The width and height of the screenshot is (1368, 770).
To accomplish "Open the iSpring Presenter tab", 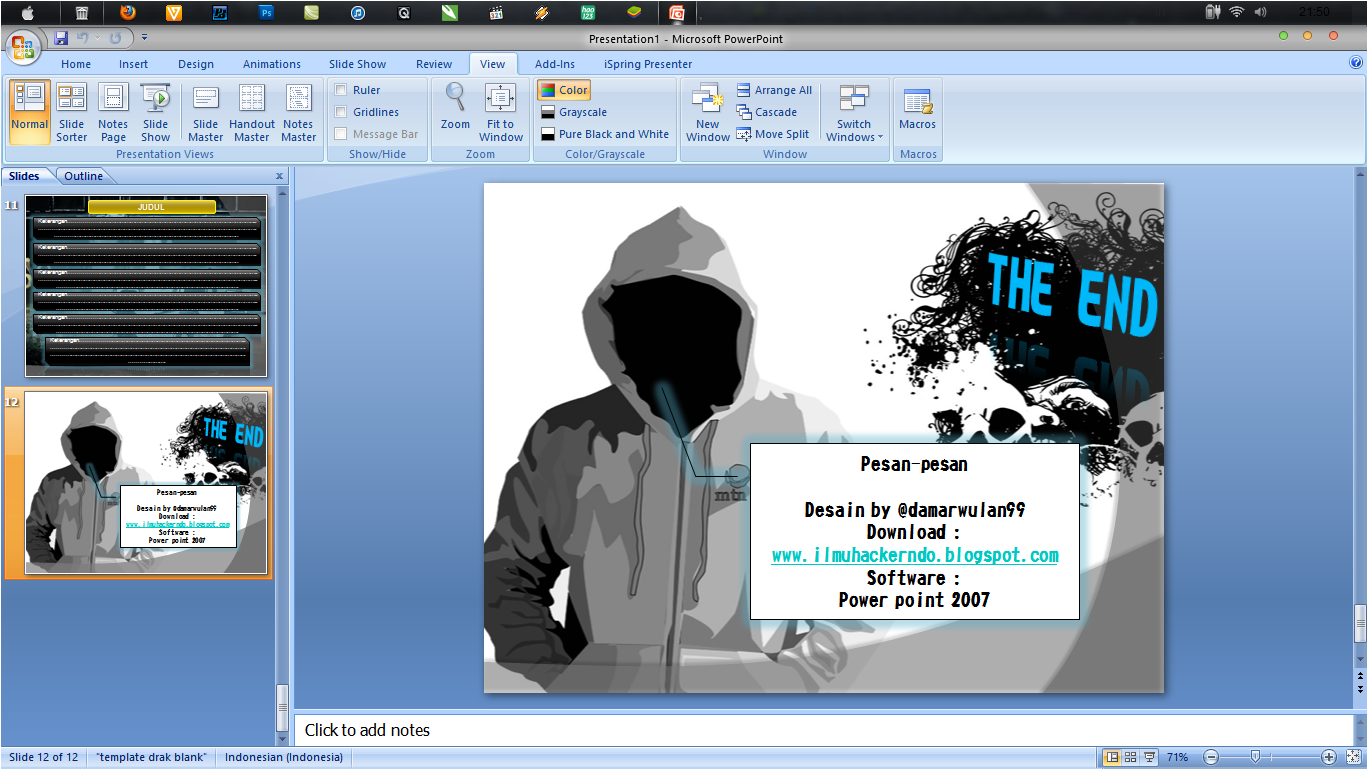I will [648, 64].
